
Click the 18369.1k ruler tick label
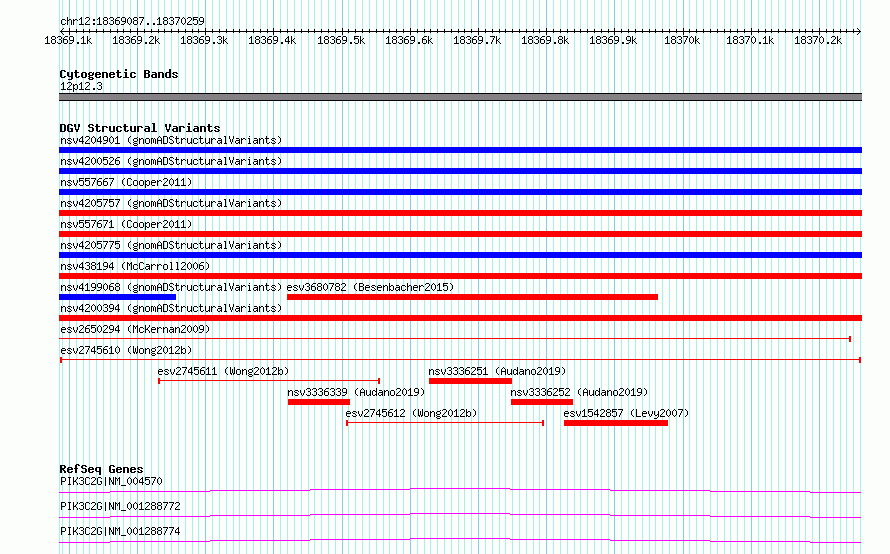[68, 41]
